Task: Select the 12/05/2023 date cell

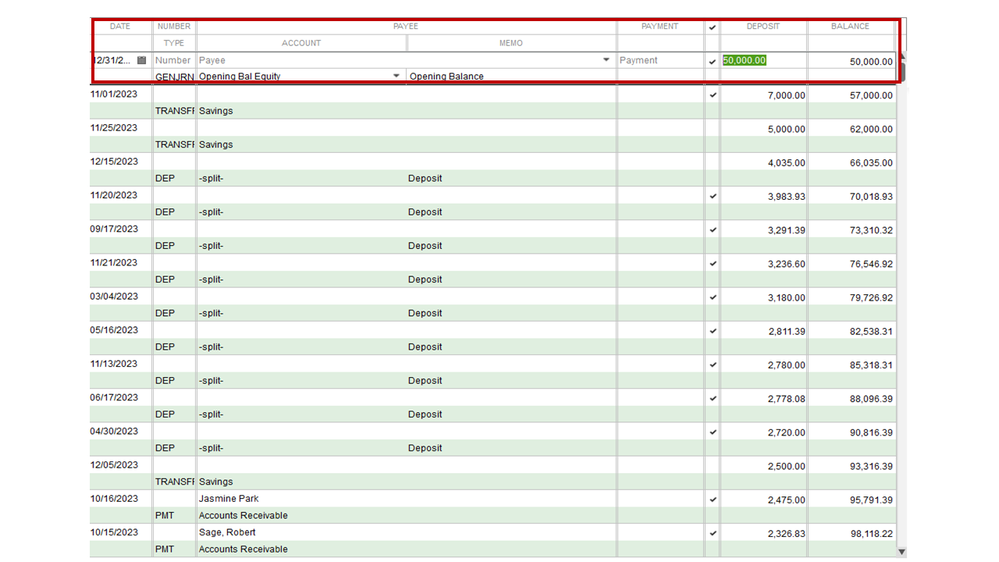Action: pyautogui.click(x=114, y=465)
